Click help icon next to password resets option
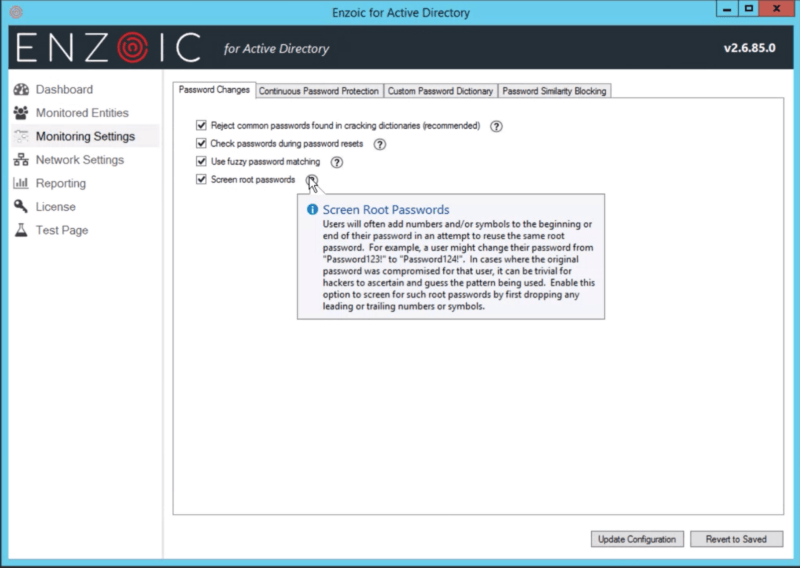The image size is (800, 568). coord(380,144)
